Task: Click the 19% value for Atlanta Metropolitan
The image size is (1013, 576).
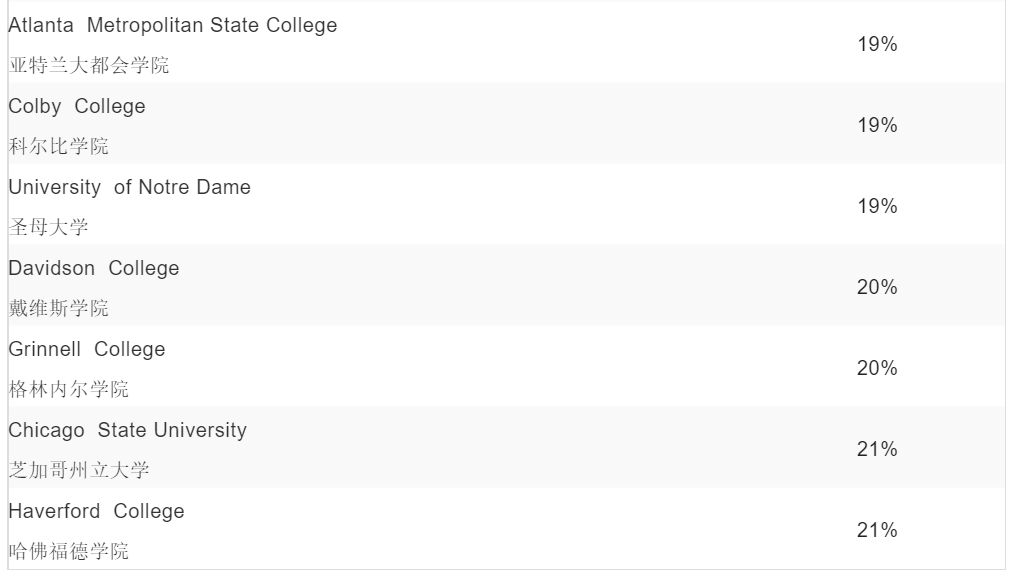Action: 877,44
